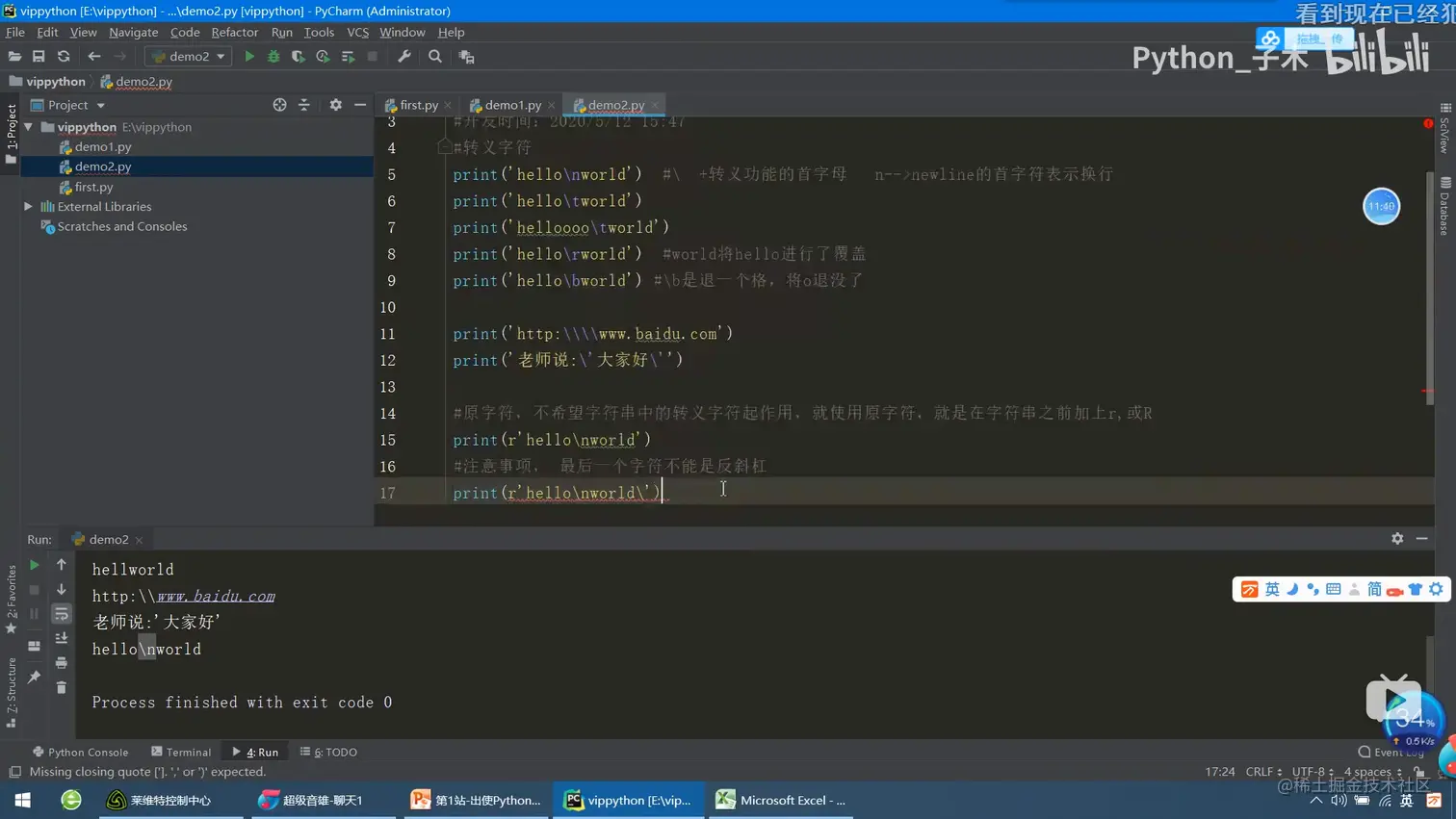Screen dimensions: 1456x819
Task: Open the Favorites side panel
Action: (x=12, y=598)
